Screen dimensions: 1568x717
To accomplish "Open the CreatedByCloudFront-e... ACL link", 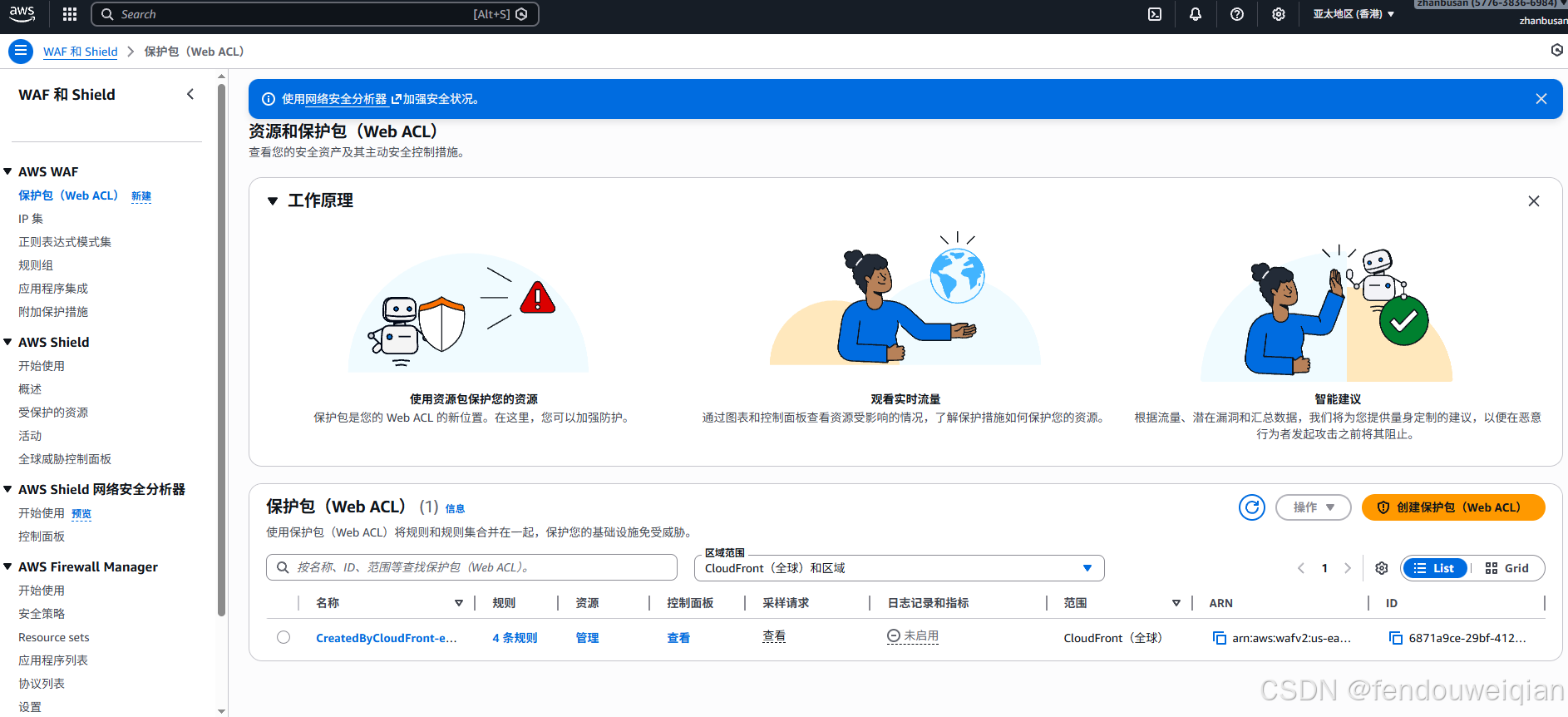I will coord(387,638).
